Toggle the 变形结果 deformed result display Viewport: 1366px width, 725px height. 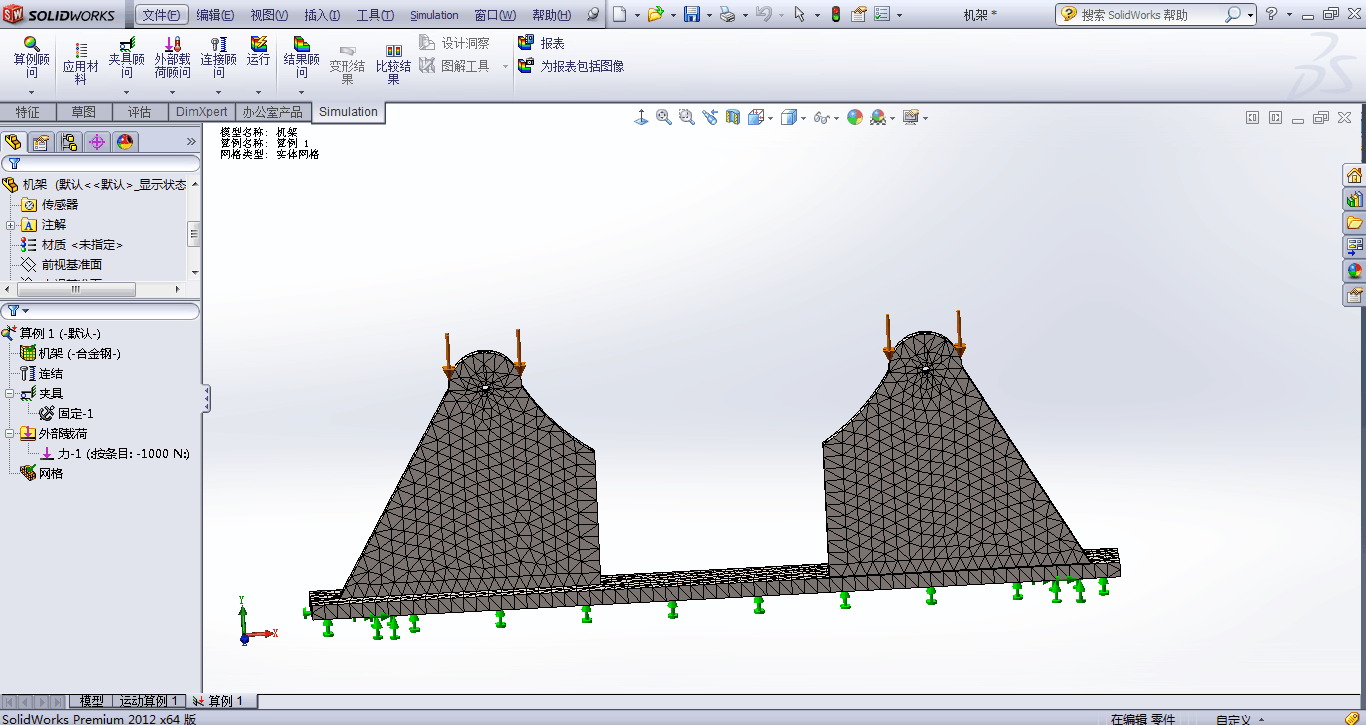[347, 60]
